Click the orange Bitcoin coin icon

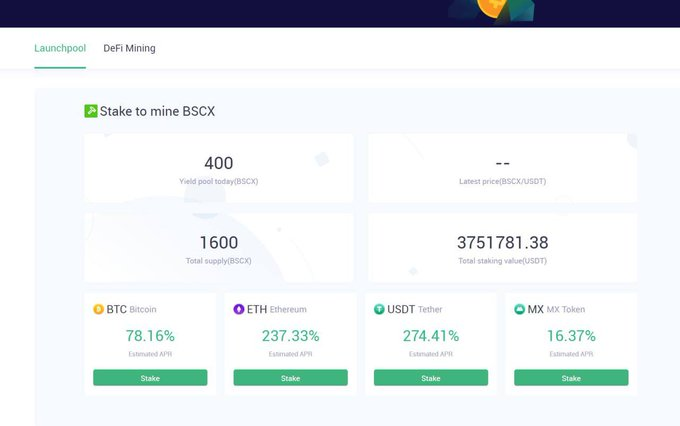pyautogui.click(x=98, y=309)
